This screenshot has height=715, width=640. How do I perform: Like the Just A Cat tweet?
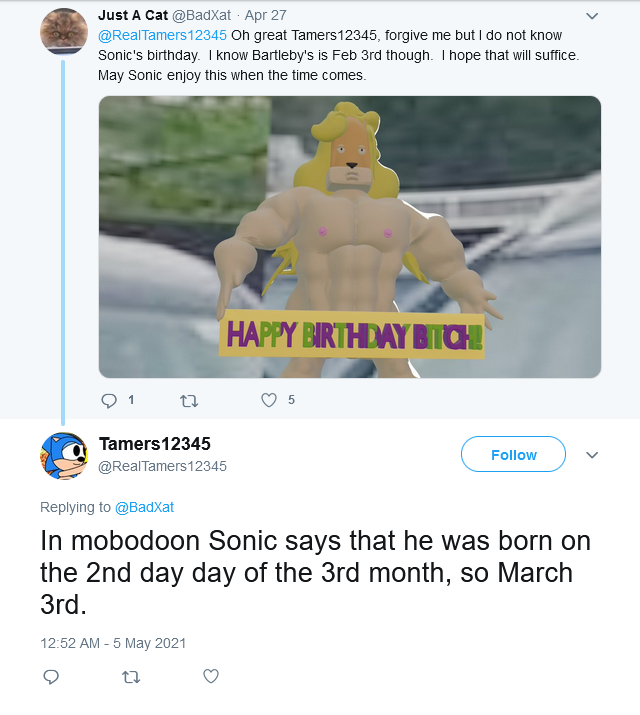pos(268,400)
